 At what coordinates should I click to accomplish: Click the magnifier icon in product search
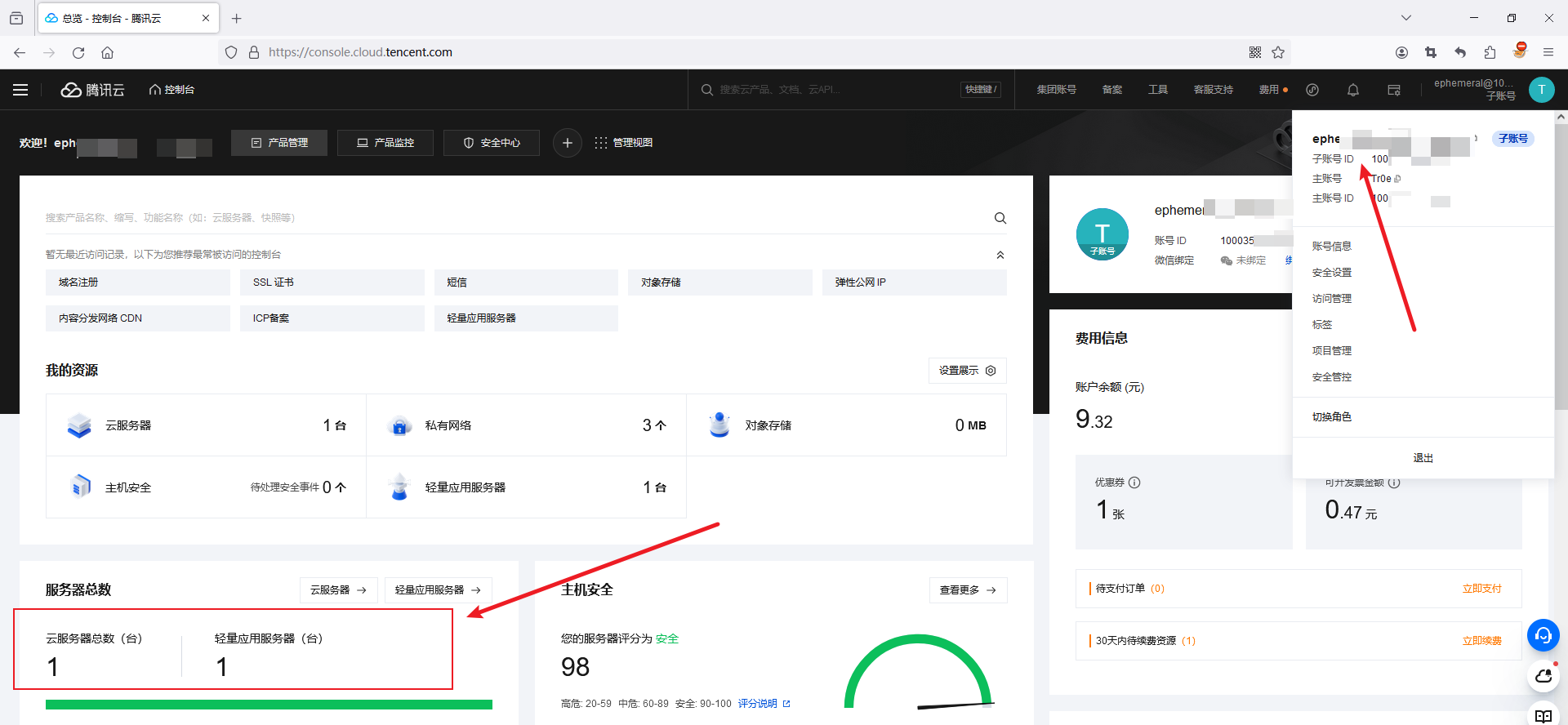(1000, 218)
